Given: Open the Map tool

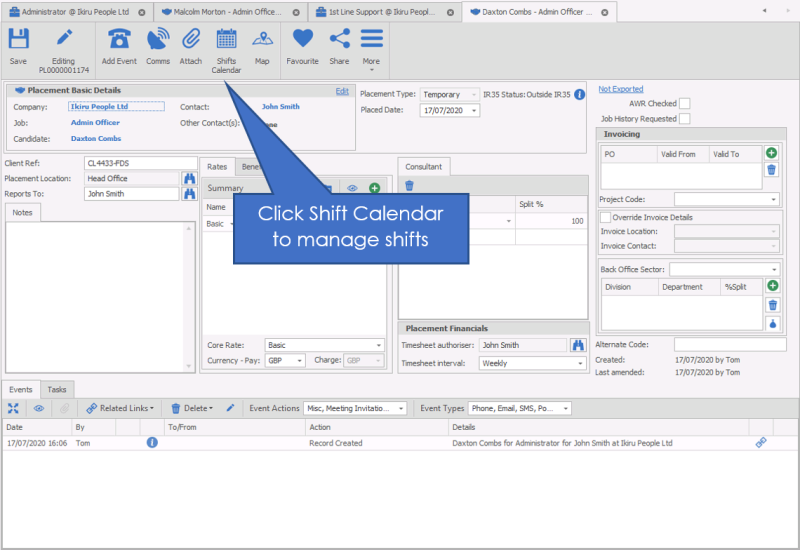Looking at the screenshot, I should (262, 47).
